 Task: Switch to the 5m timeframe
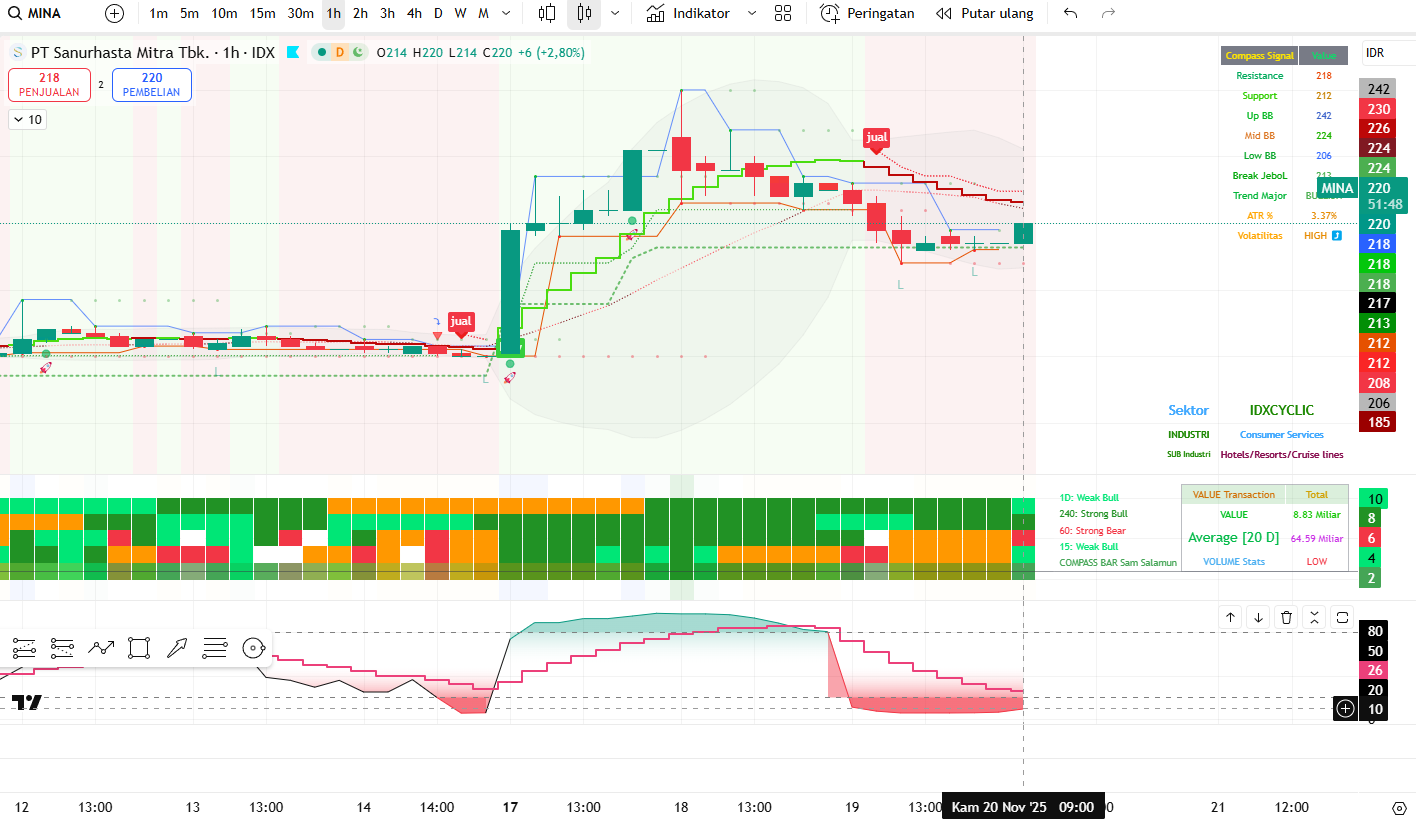(x=189, y=13)
